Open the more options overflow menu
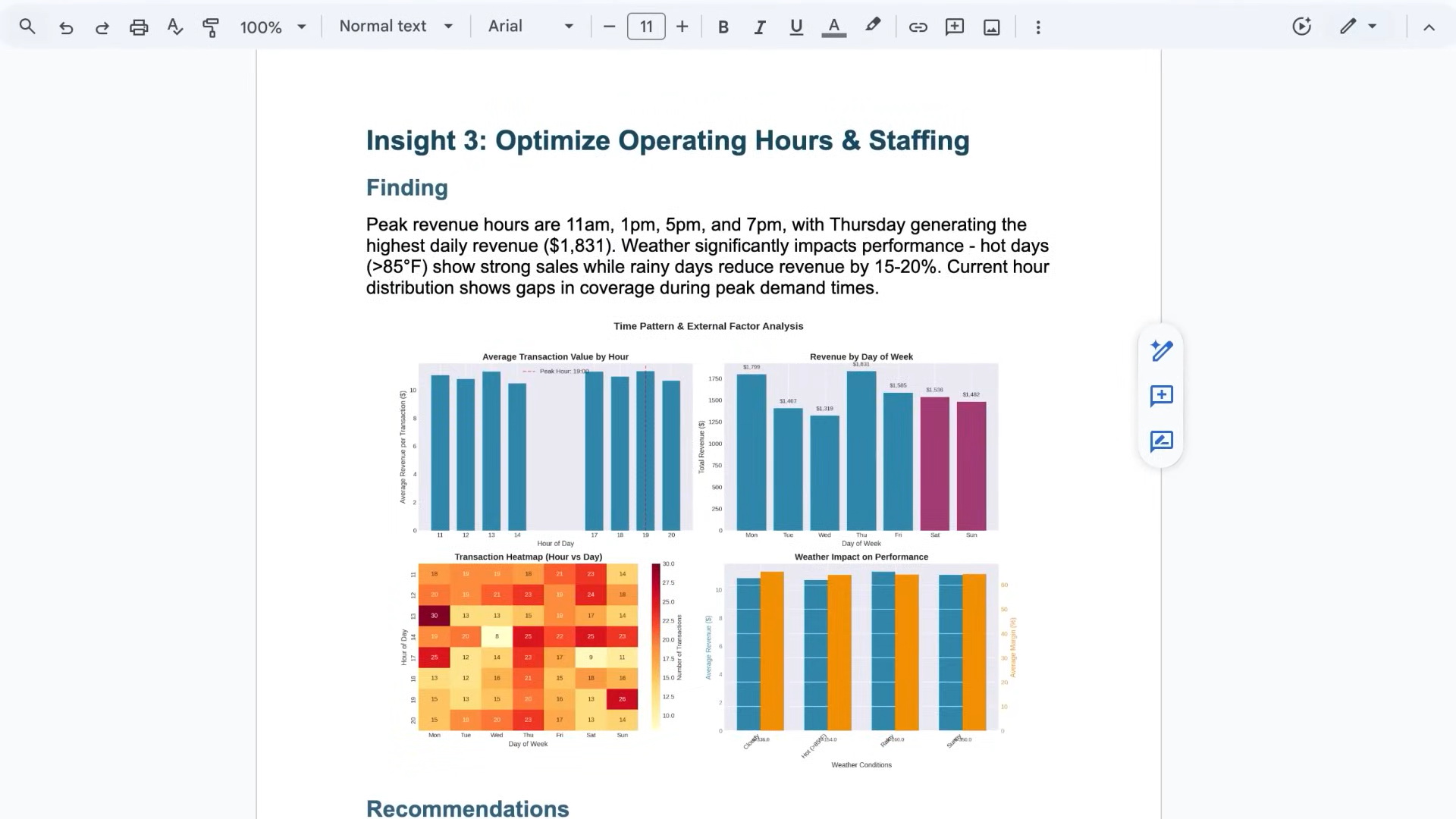The height and width of the screenshot is (819, 1456). 1038,27
